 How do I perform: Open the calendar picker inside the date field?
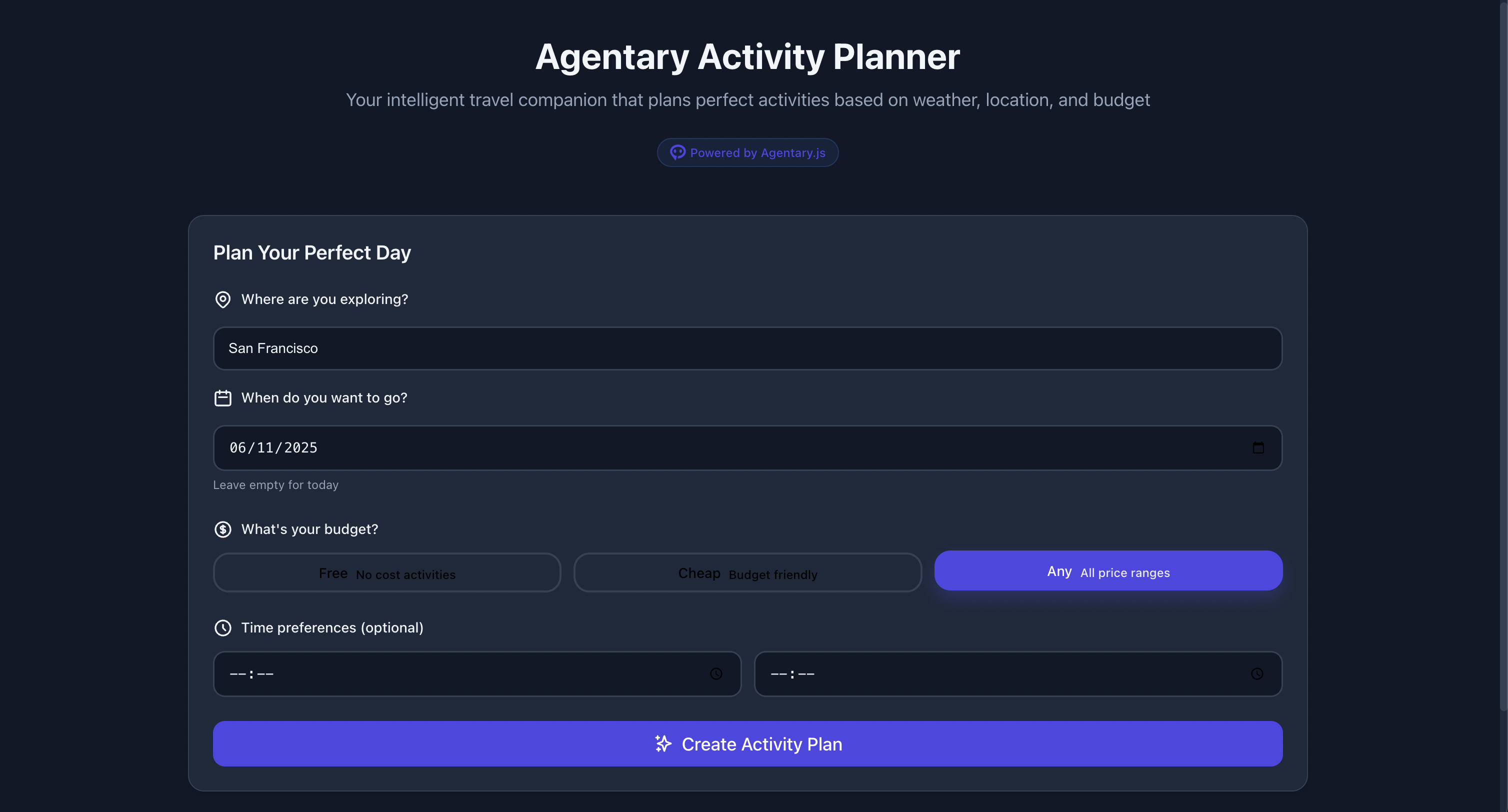point(1258,447)
